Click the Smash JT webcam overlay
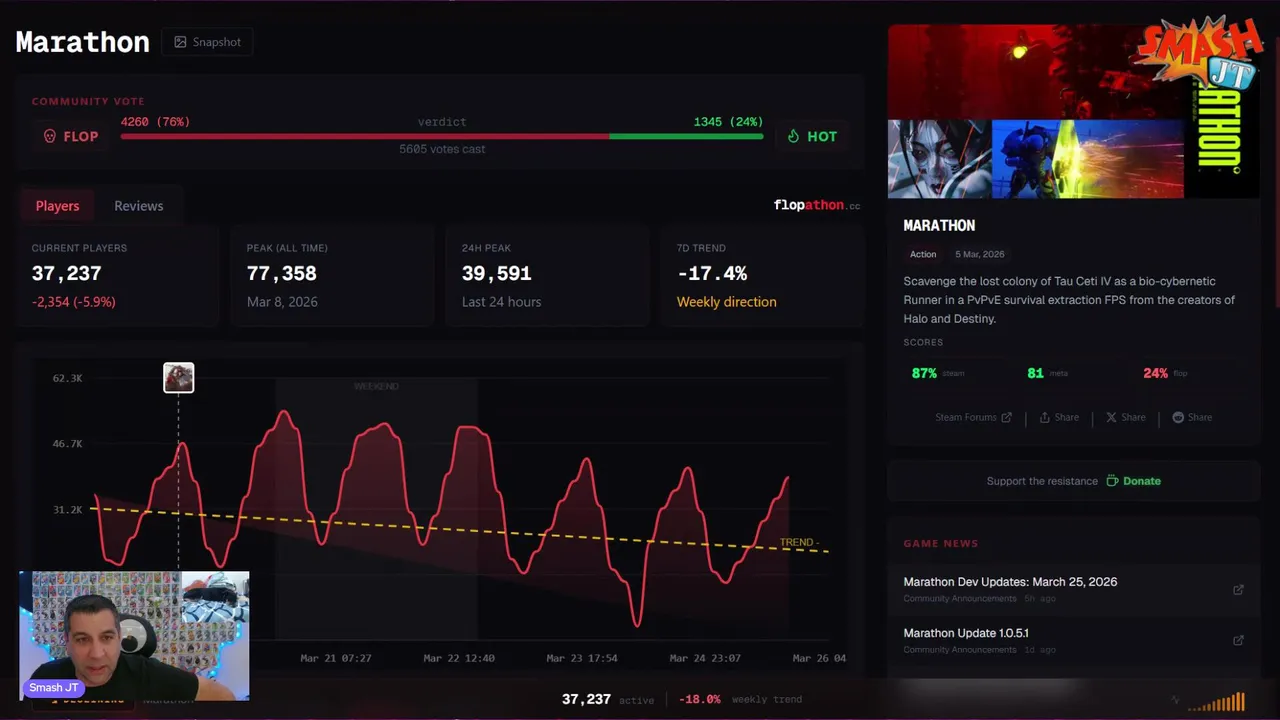This screenshot has width=1280, height=720. [135, 636]
